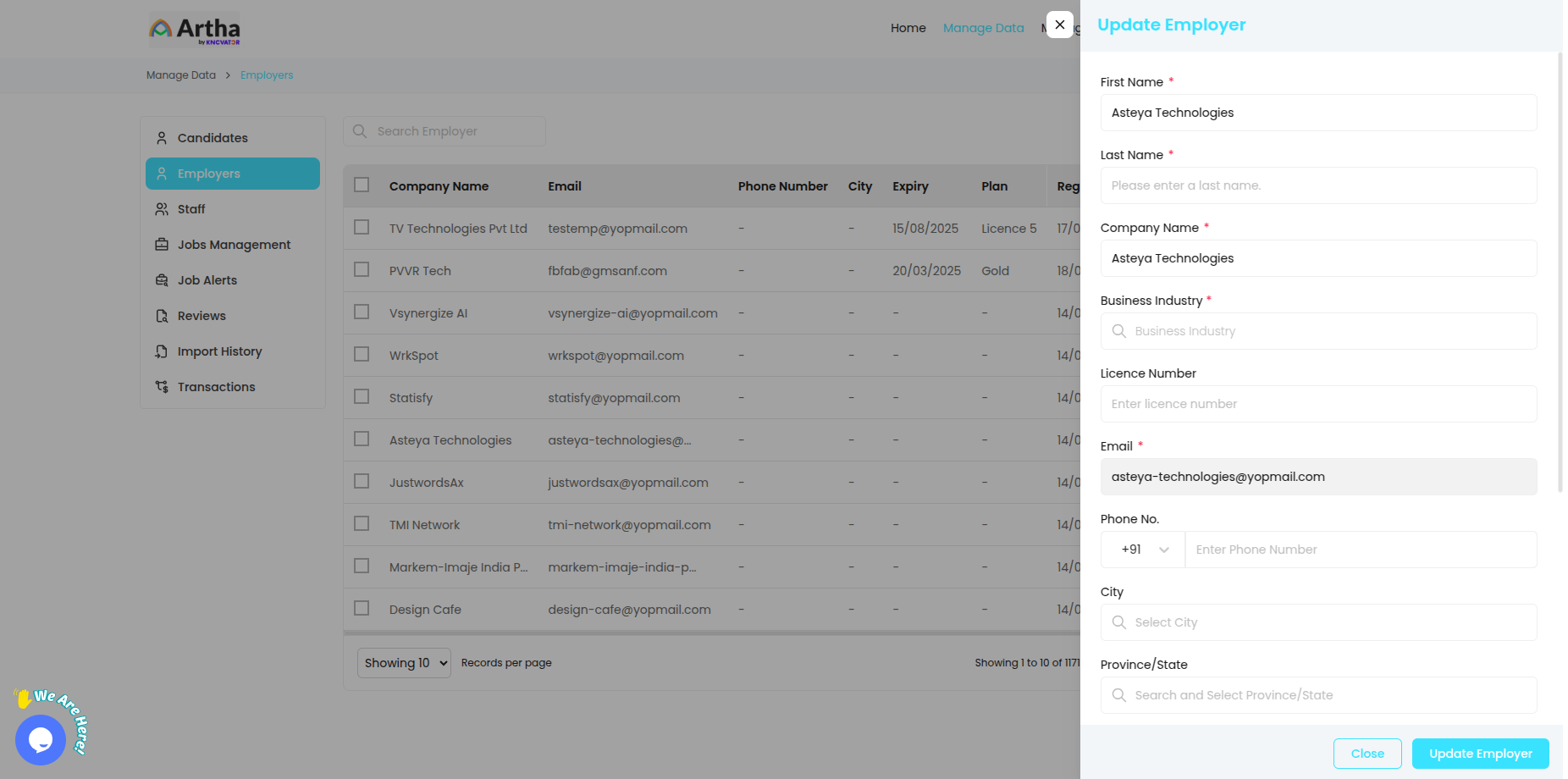The image size is (1568, 779).
Task: Focus the Last Name input field
Action: click(1318, 185)
